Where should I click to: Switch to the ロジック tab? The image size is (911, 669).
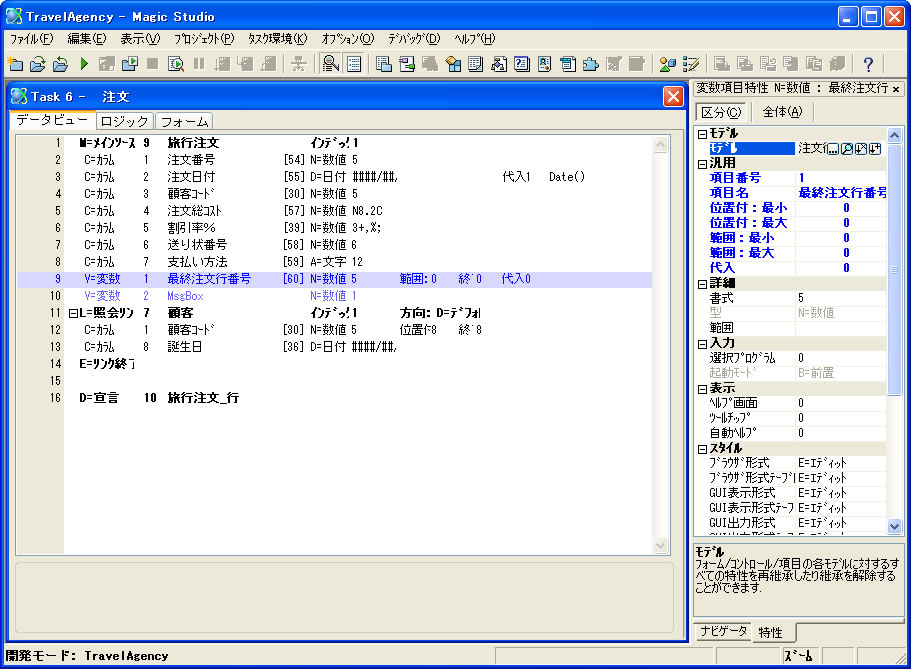coord(124,121)
